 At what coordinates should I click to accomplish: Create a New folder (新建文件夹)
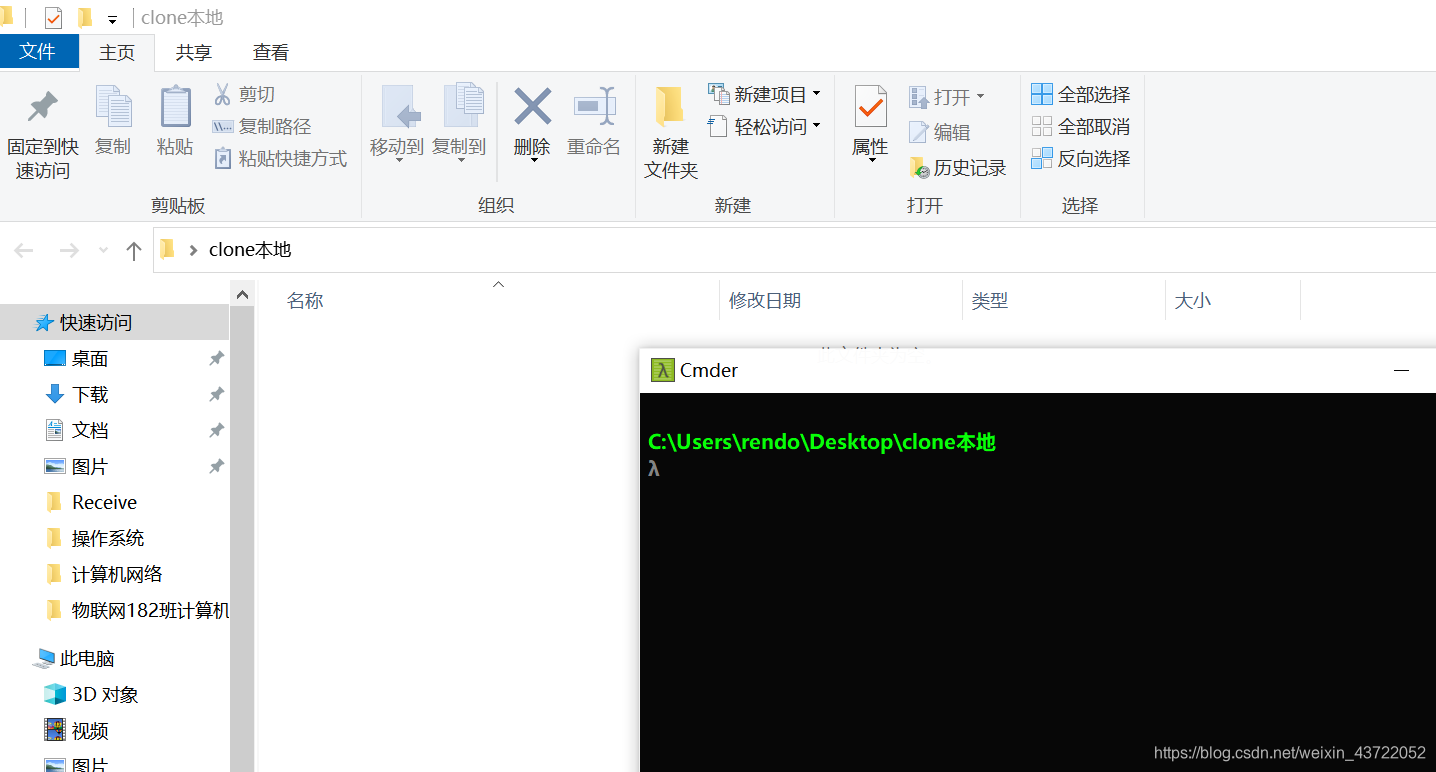(670, 132)
